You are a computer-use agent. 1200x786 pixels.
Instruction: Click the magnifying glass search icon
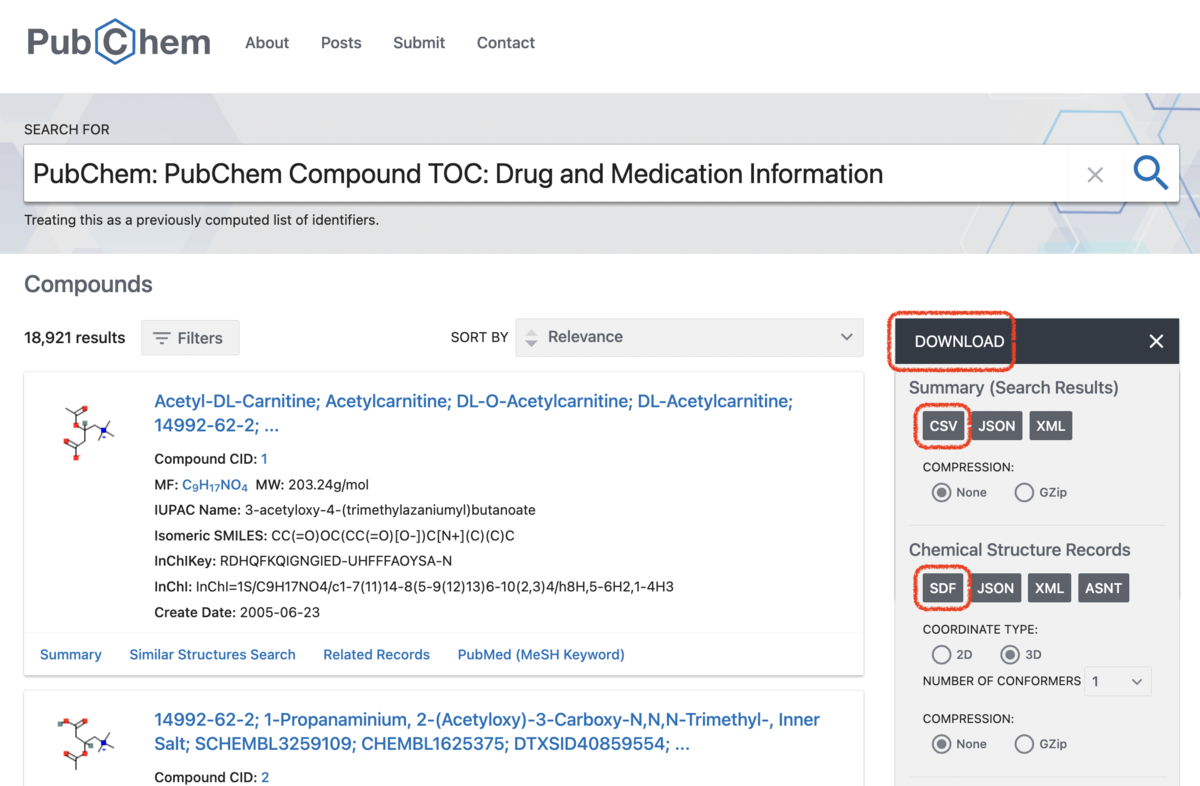[x=1150, y=174]
